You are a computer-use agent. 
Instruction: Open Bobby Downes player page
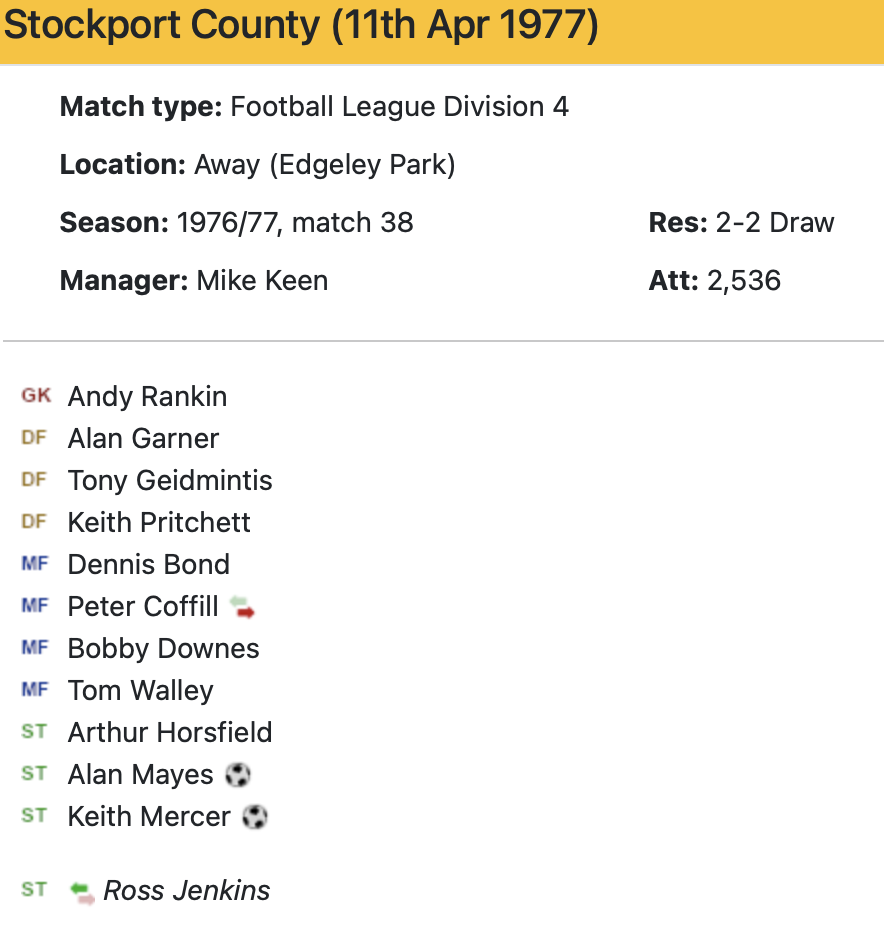(x=163, y=649)
